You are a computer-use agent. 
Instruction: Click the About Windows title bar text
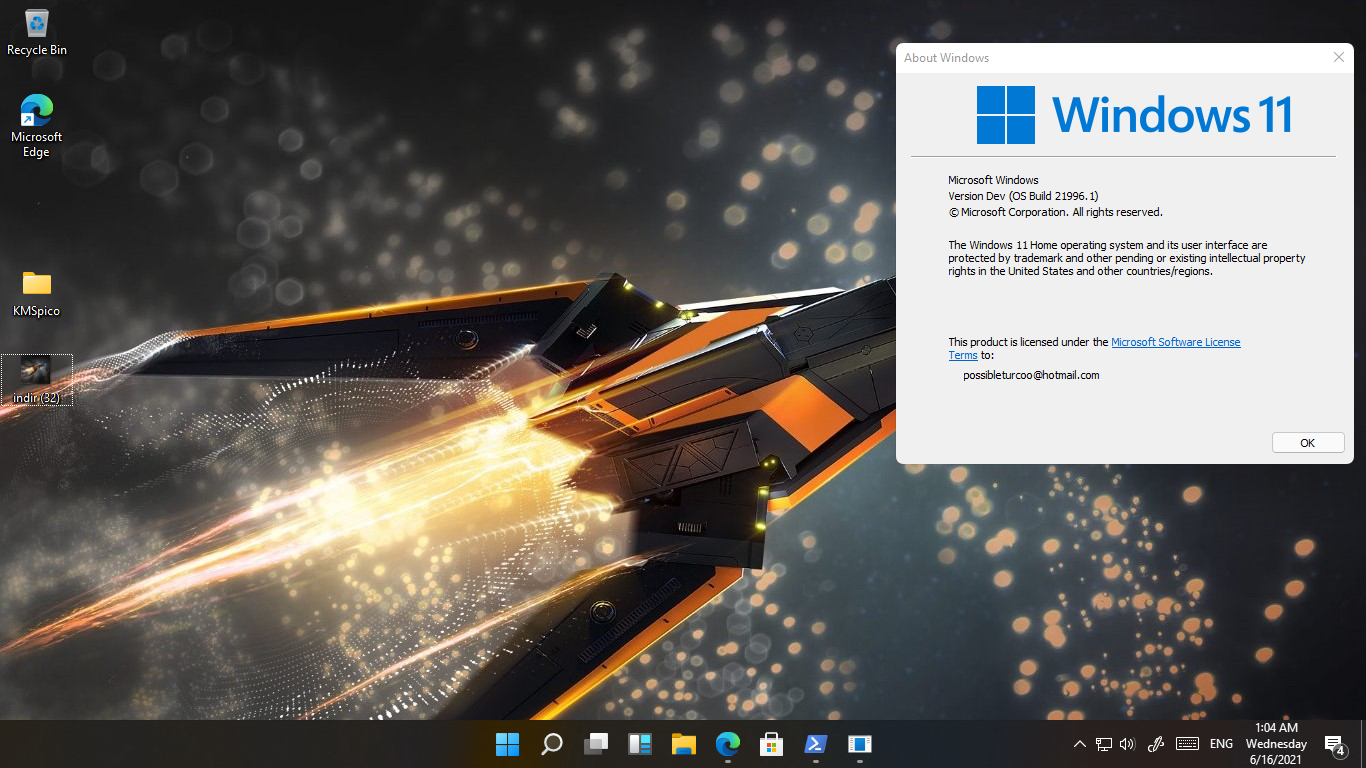(x=946, y=58)
